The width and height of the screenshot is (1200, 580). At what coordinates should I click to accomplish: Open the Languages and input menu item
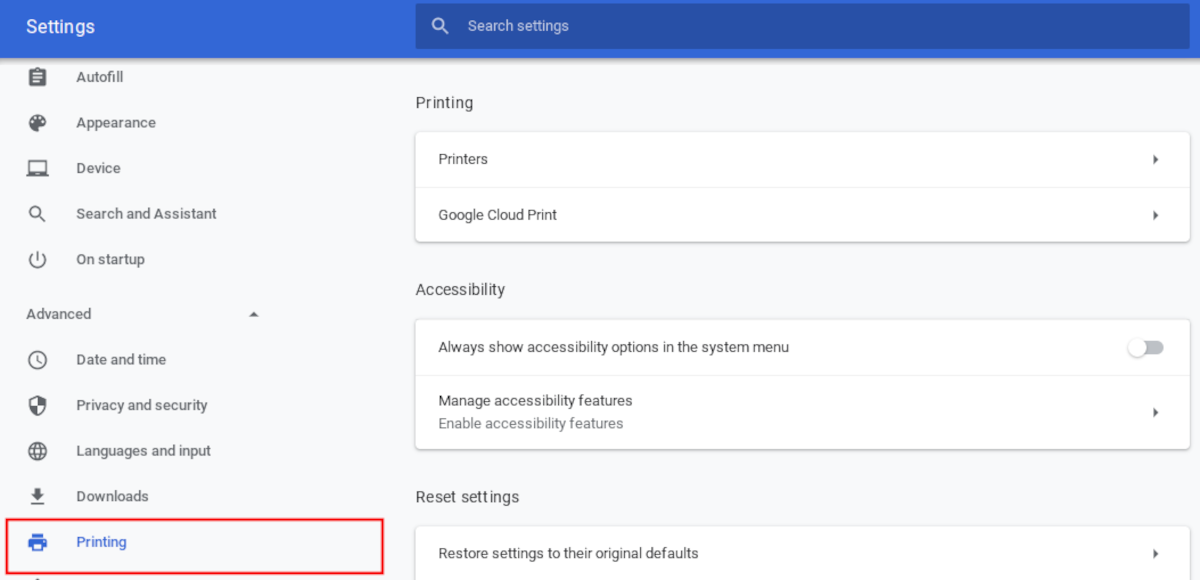pos(143,451)
